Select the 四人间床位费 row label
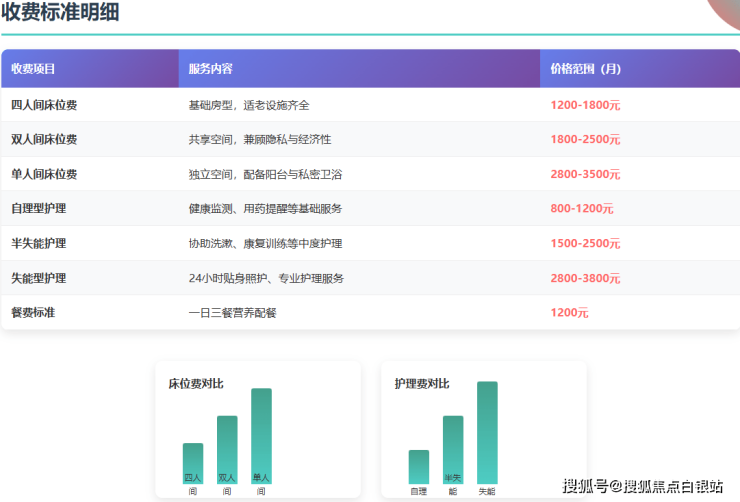740x502 pixels. pos(44,105)
